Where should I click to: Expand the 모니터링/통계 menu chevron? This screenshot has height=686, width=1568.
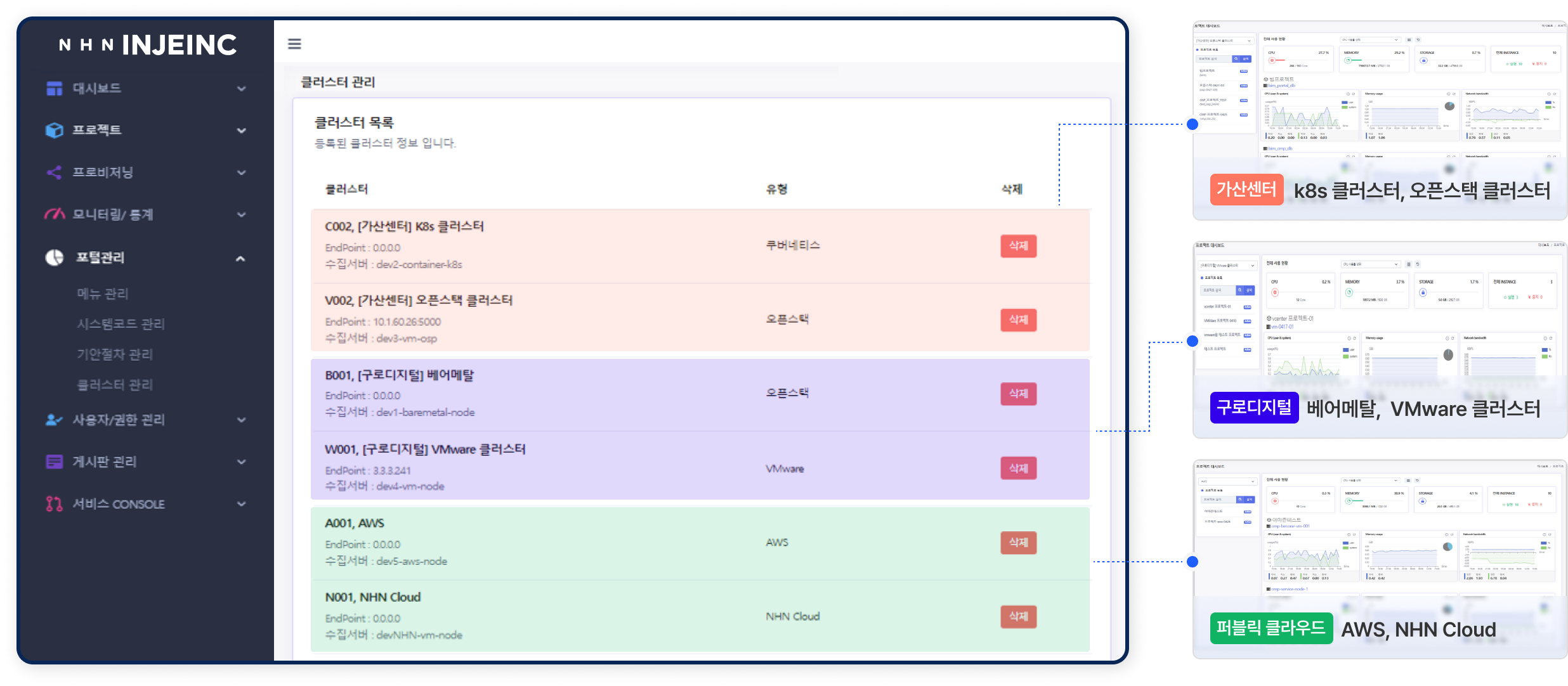tap(241, 215)
